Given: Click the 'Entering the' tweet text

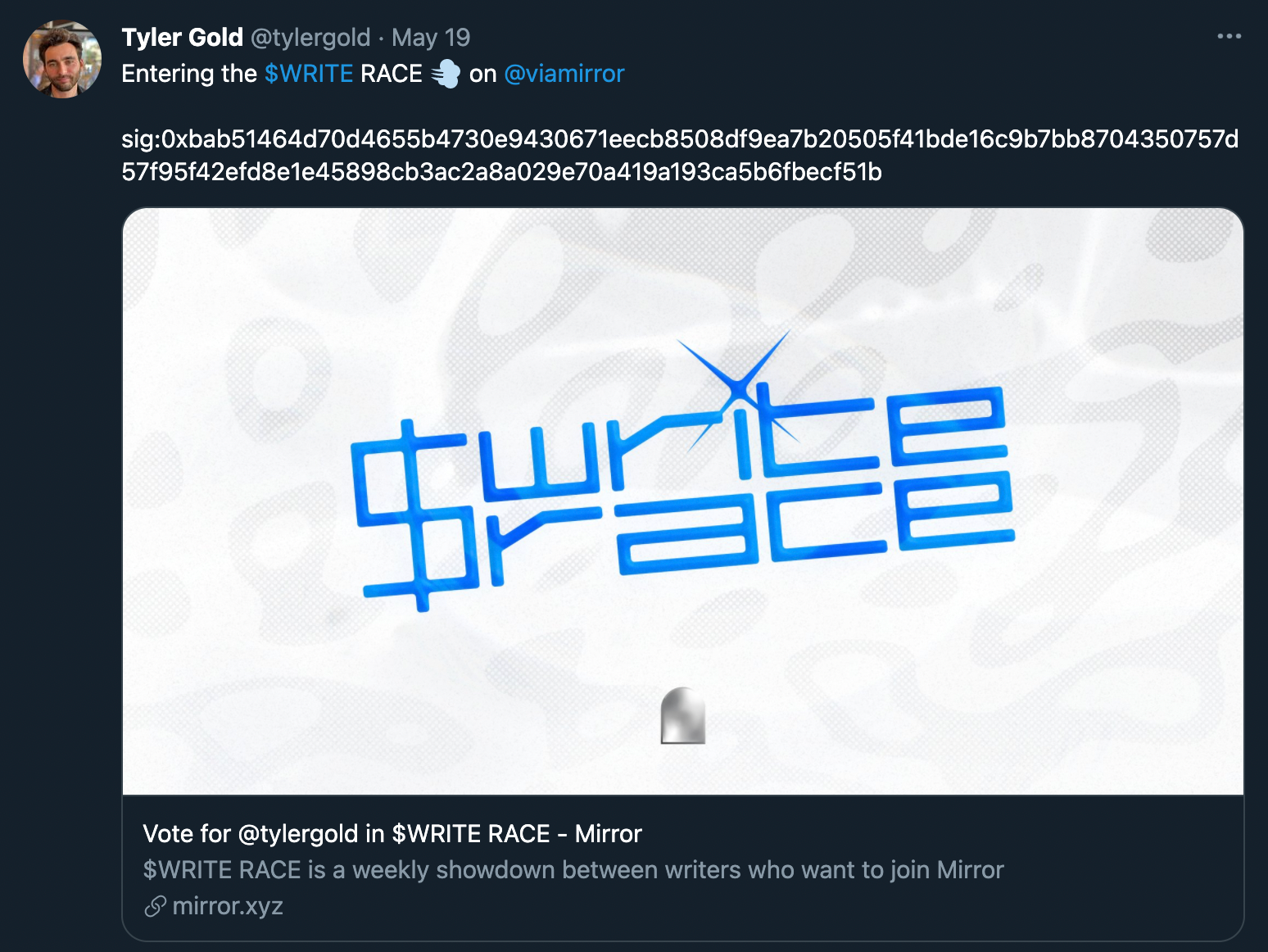Looking at the screenshot, I should (189, 74).
